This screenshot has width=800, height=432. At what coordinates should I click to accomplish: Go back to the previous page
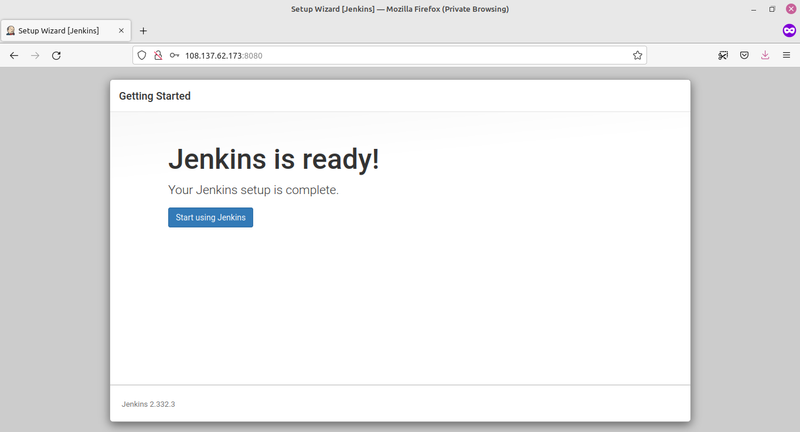click(x=14, y=56)
